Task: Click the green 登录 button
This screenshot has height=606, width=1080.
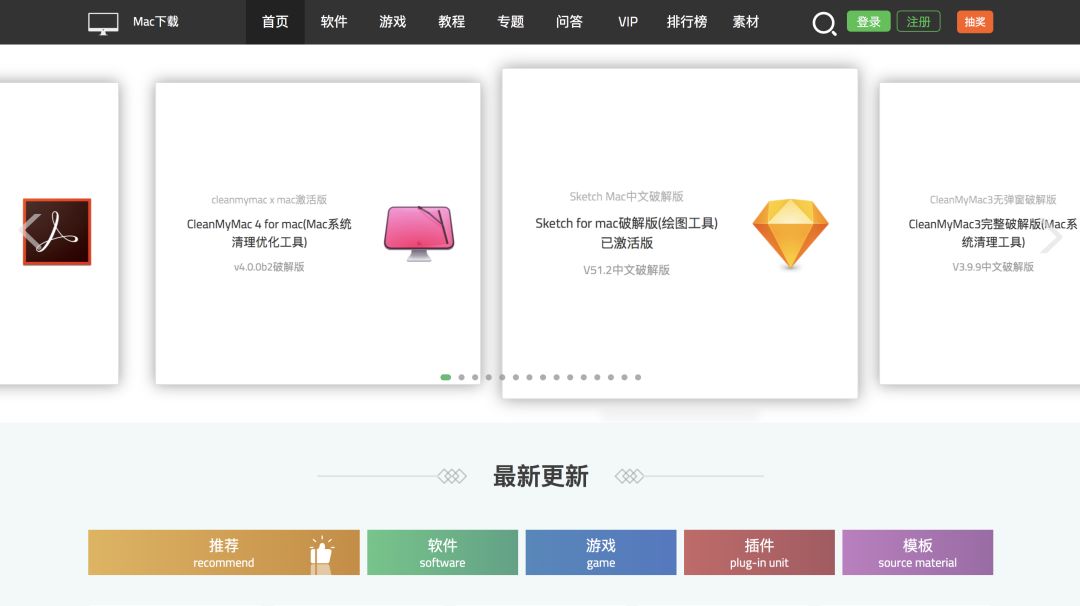Action: point(869,21)
